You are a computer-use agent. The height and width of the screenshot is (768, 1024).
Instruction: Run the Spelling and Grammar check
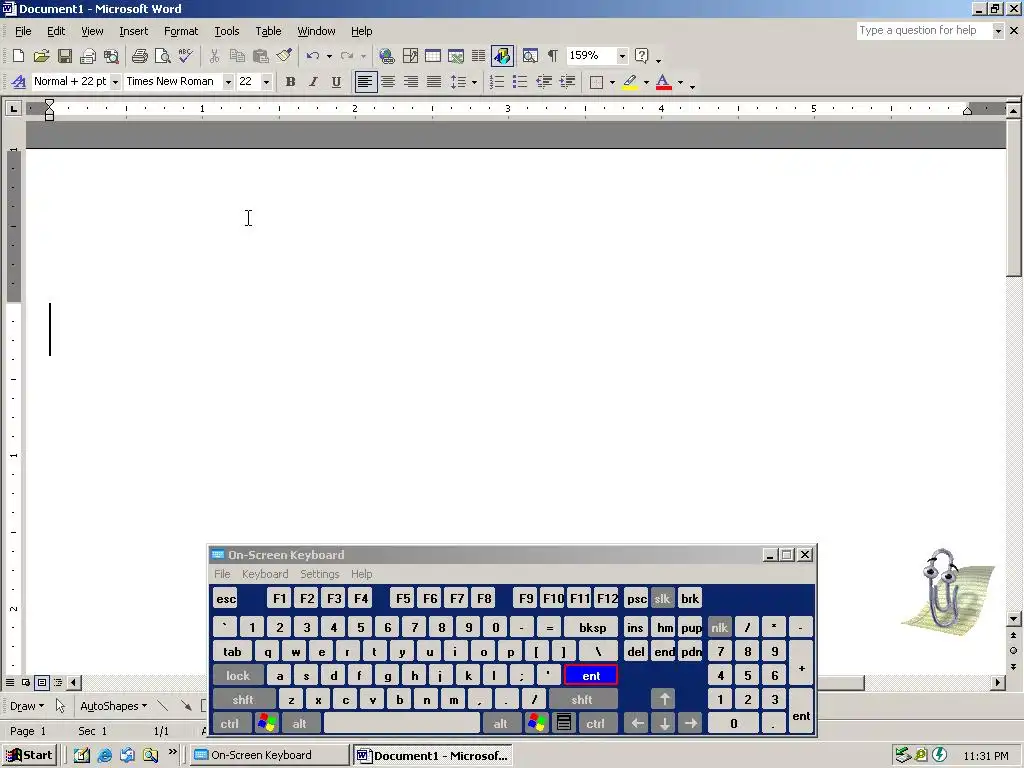click(185, 56)
